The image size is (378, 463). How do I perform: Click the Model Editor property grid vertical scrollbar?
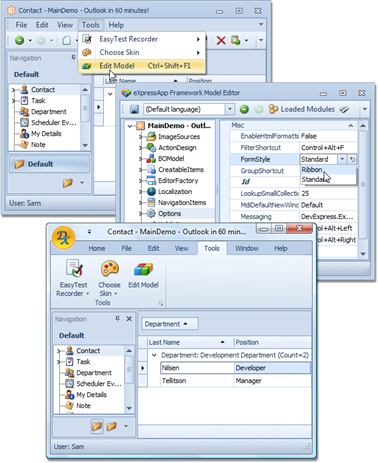pos(363,190)
